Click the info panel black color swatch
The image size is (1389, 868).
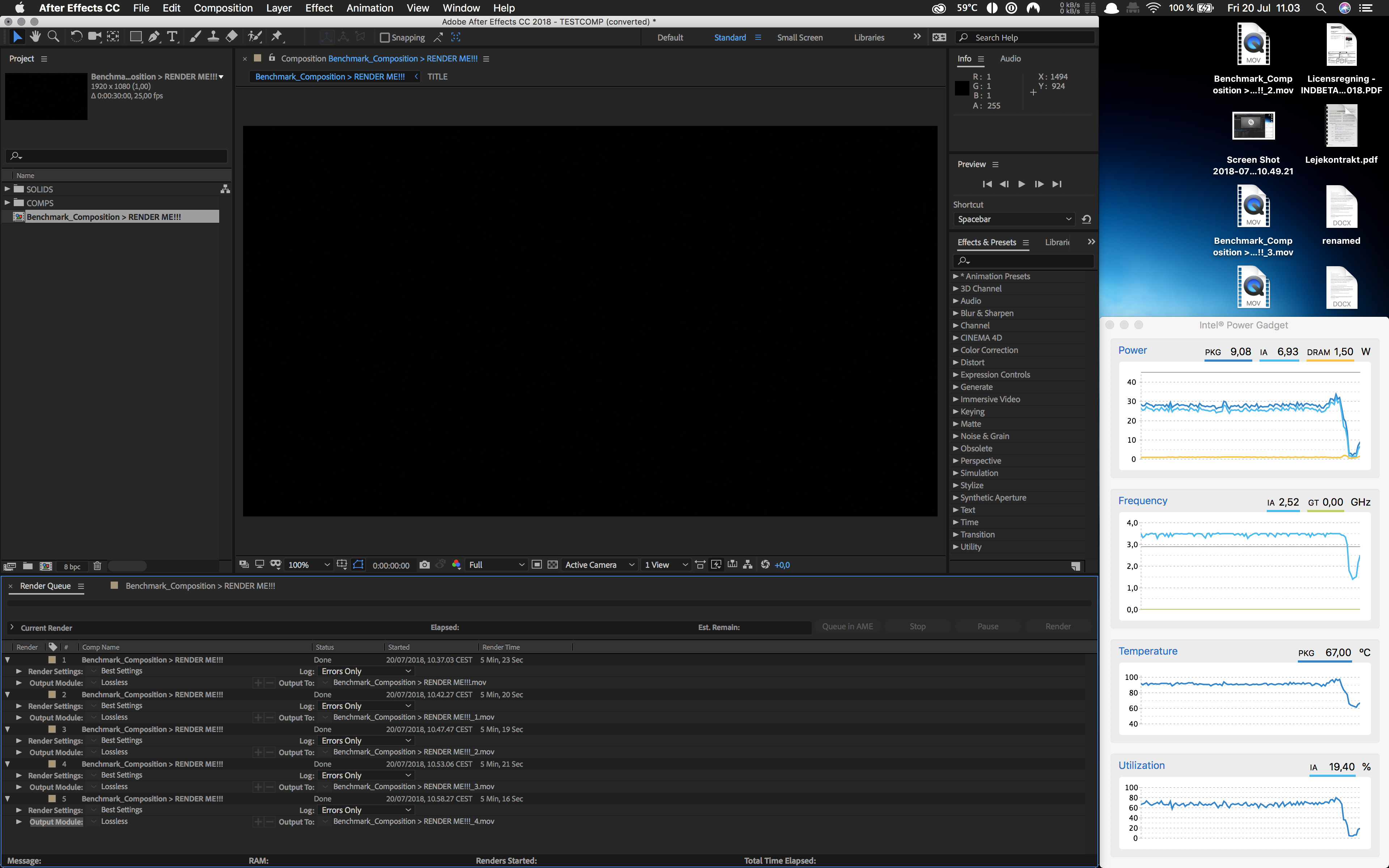(962, 88)
